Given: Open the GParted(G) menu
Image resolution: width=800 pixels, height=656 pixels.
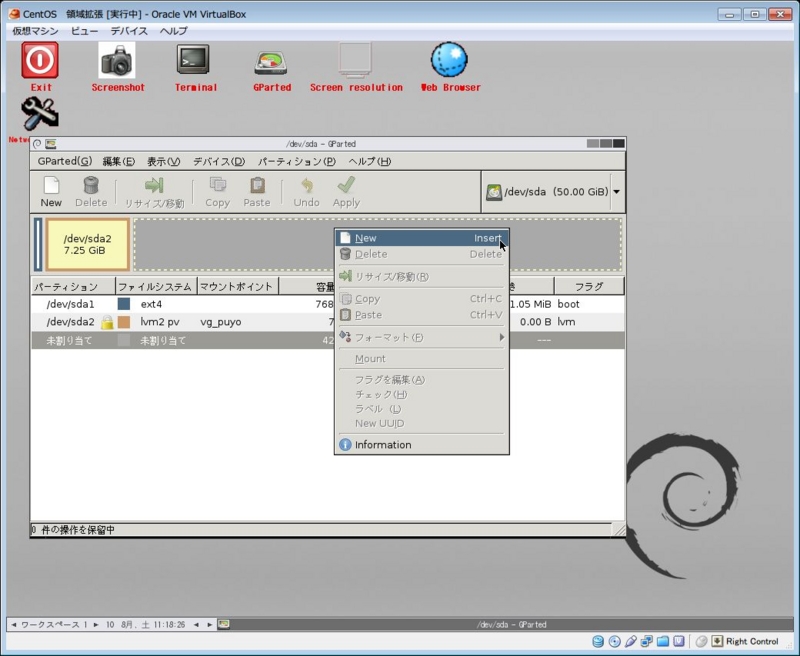Looking at the screenshot, I should pos(64,161).
